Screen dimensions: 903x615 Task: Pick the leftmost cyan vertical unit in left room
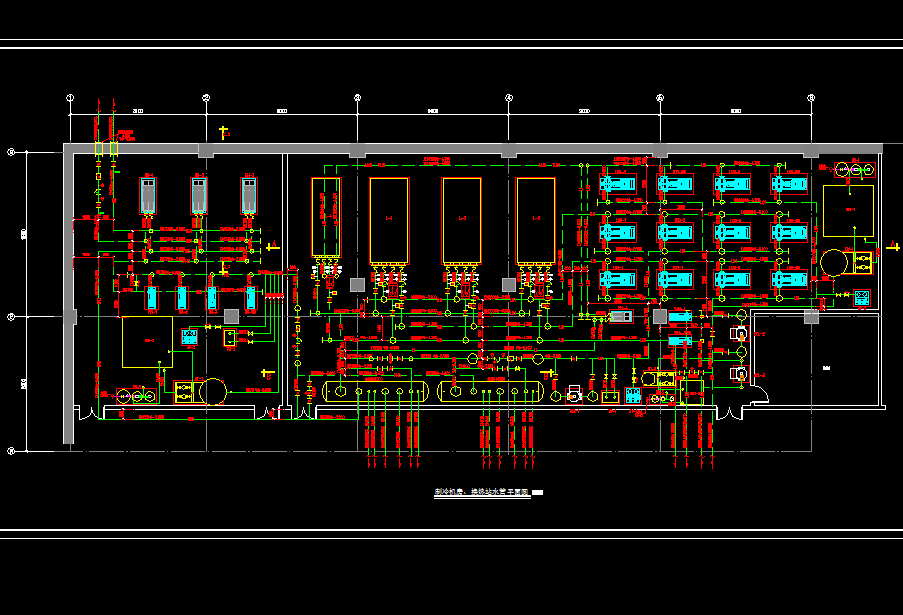click(x=152, y=298)
